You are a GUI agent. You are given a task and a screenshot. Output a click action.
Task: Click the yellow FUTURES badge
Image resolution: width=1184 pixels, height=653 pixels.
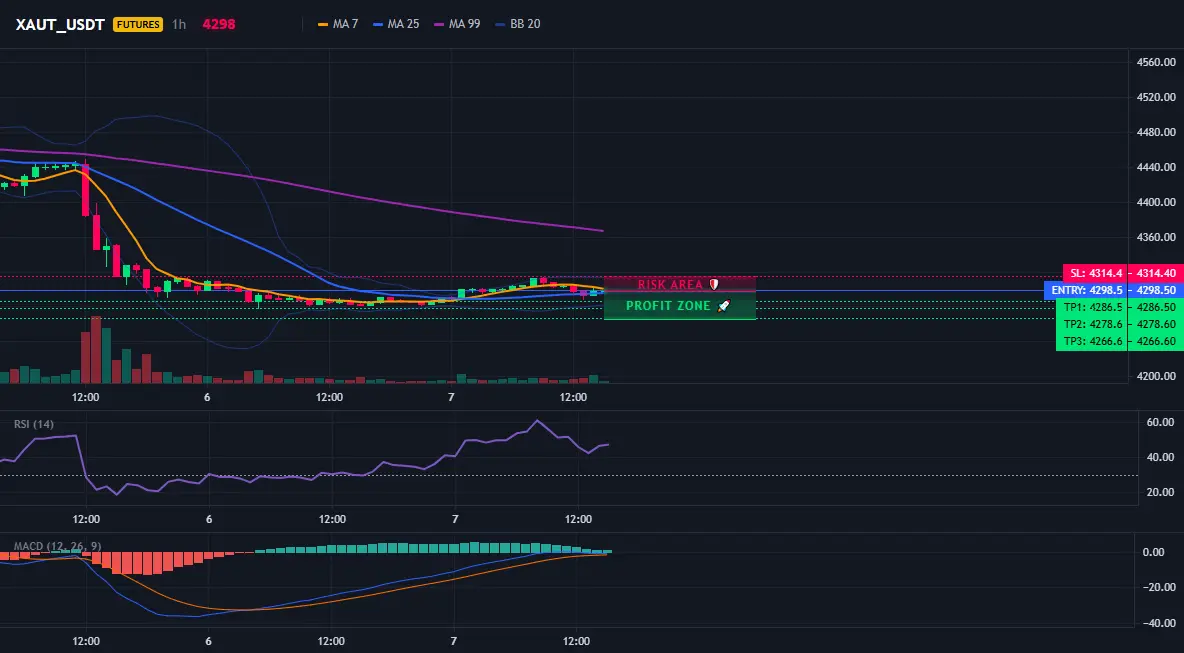(x=137, y=24)
